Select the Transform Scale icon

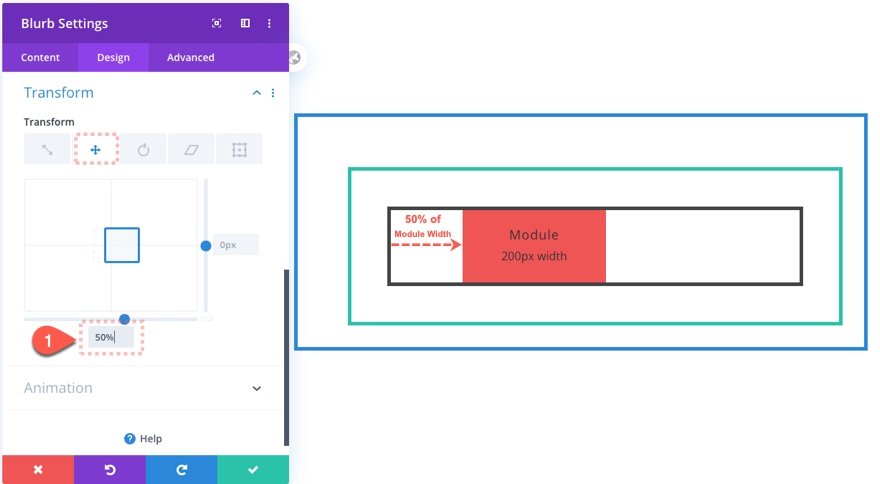(x=47, y=149)
